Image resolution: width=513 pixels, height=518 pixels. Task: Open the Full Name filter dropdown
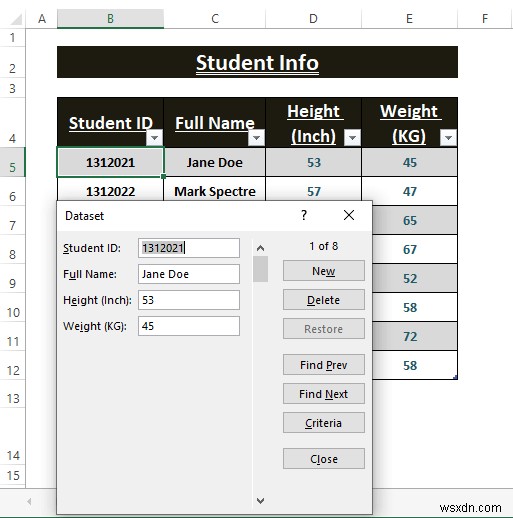tap(256, 138)
